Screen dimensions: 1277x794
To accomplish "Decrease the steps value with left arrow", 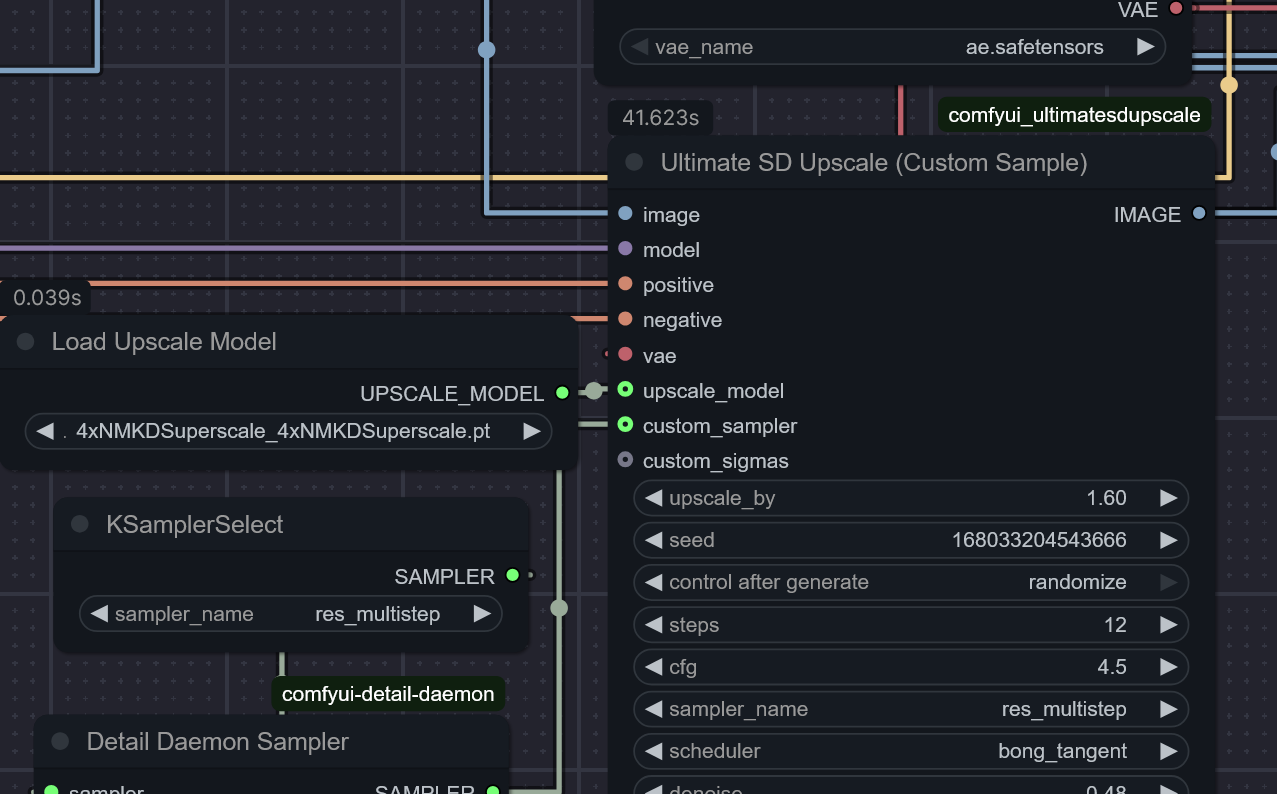I will [x=653, y=625].
